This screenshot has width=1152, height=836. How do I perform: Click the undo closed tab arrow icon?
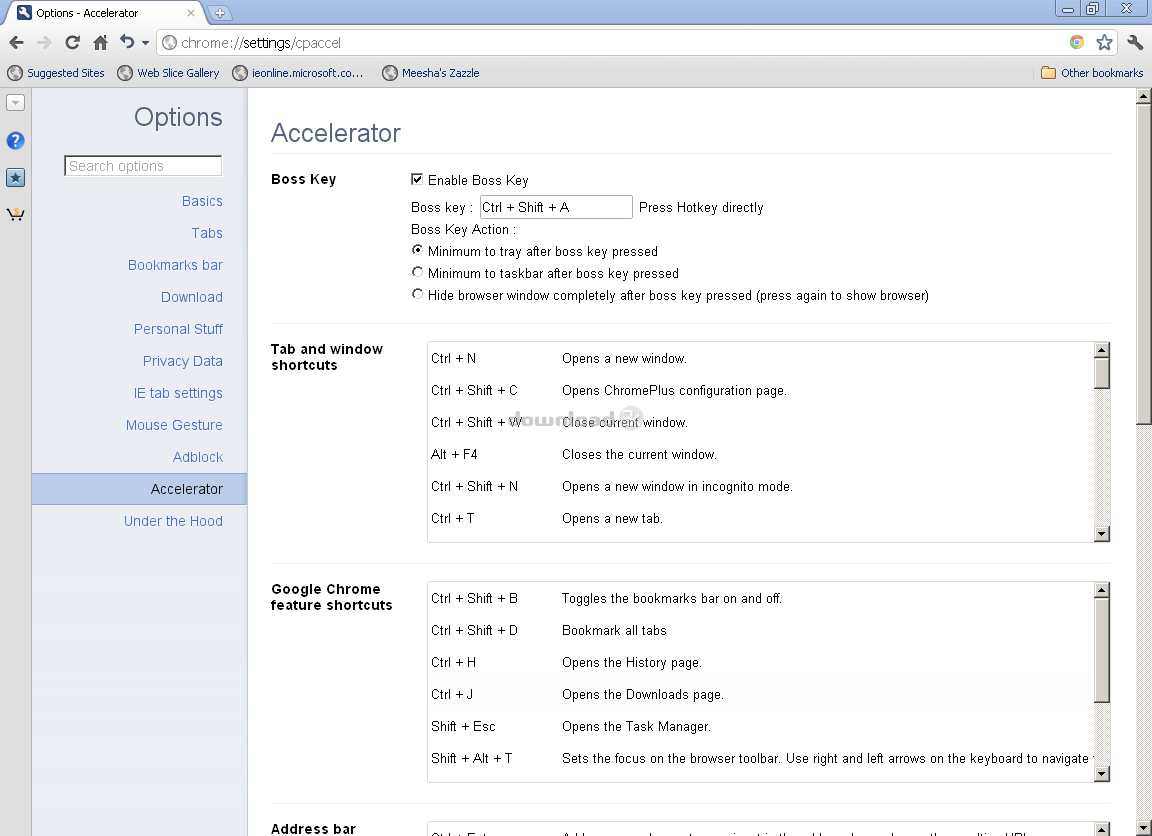(127, 42)
